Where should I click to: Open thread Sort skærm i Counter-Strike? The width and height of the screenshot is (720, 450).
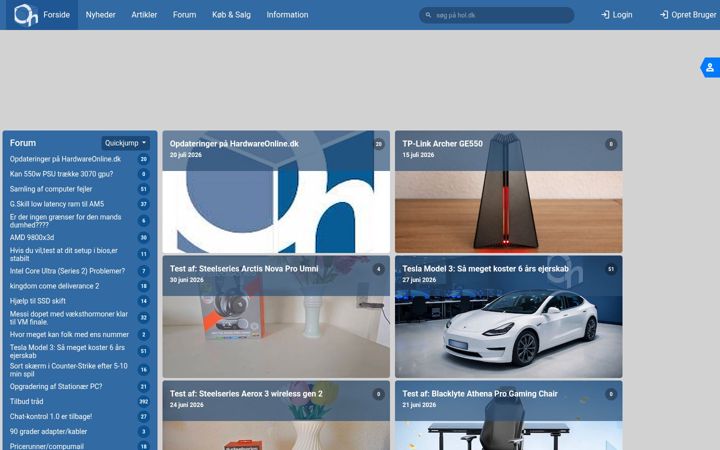(69, 370)
